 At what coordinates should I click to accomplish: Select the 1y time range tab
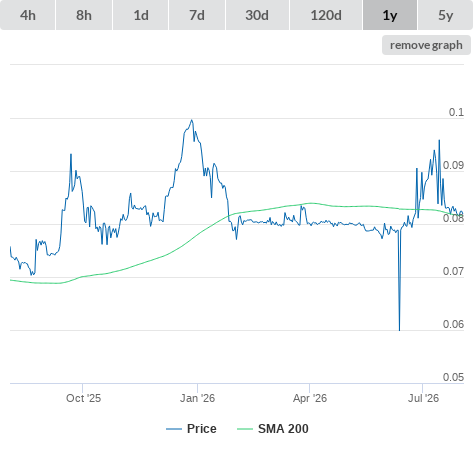point(390,15)
